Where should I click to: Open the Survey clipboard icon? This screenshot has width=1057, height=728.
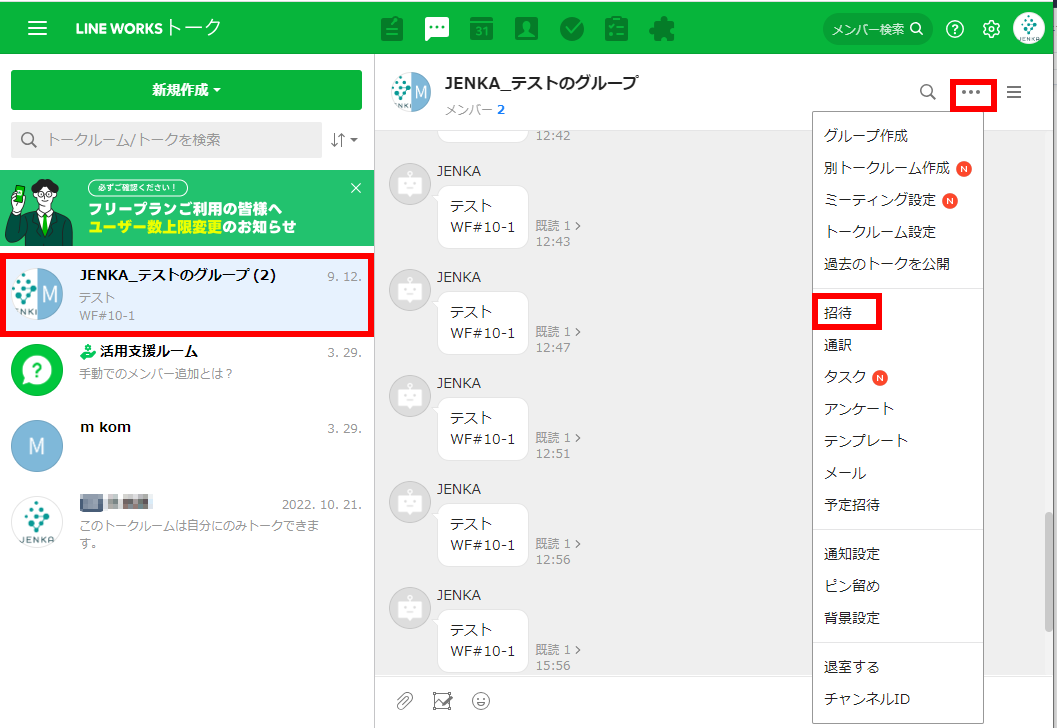point(616,29)
